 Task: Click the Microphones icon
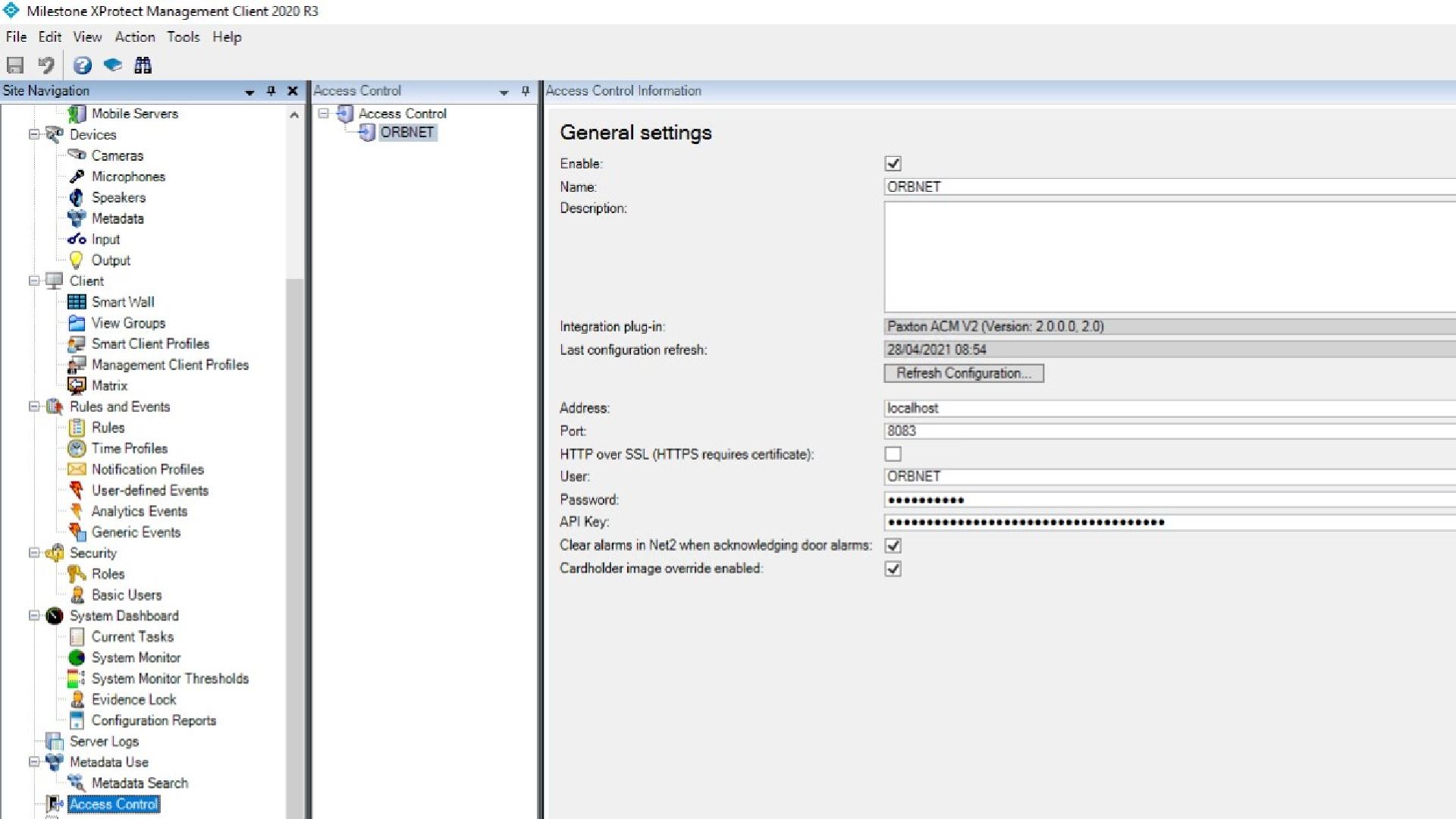pyautogui.click(x=77, y=177)
